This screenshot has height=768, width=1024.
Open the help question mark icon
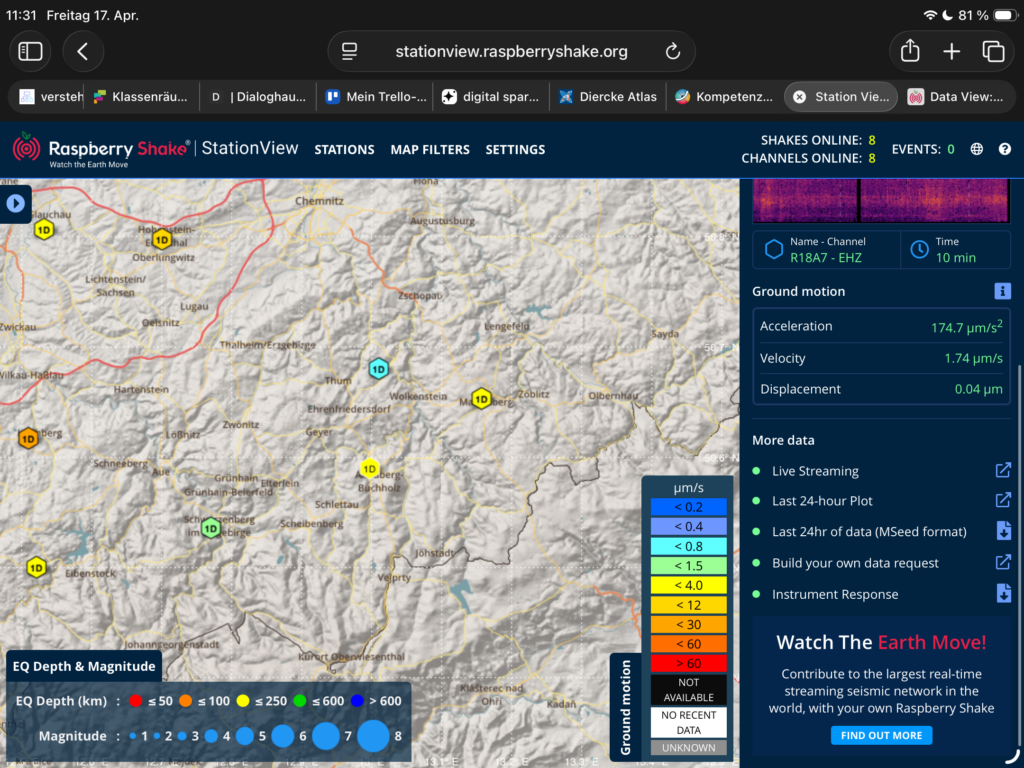pos(1005,149)
